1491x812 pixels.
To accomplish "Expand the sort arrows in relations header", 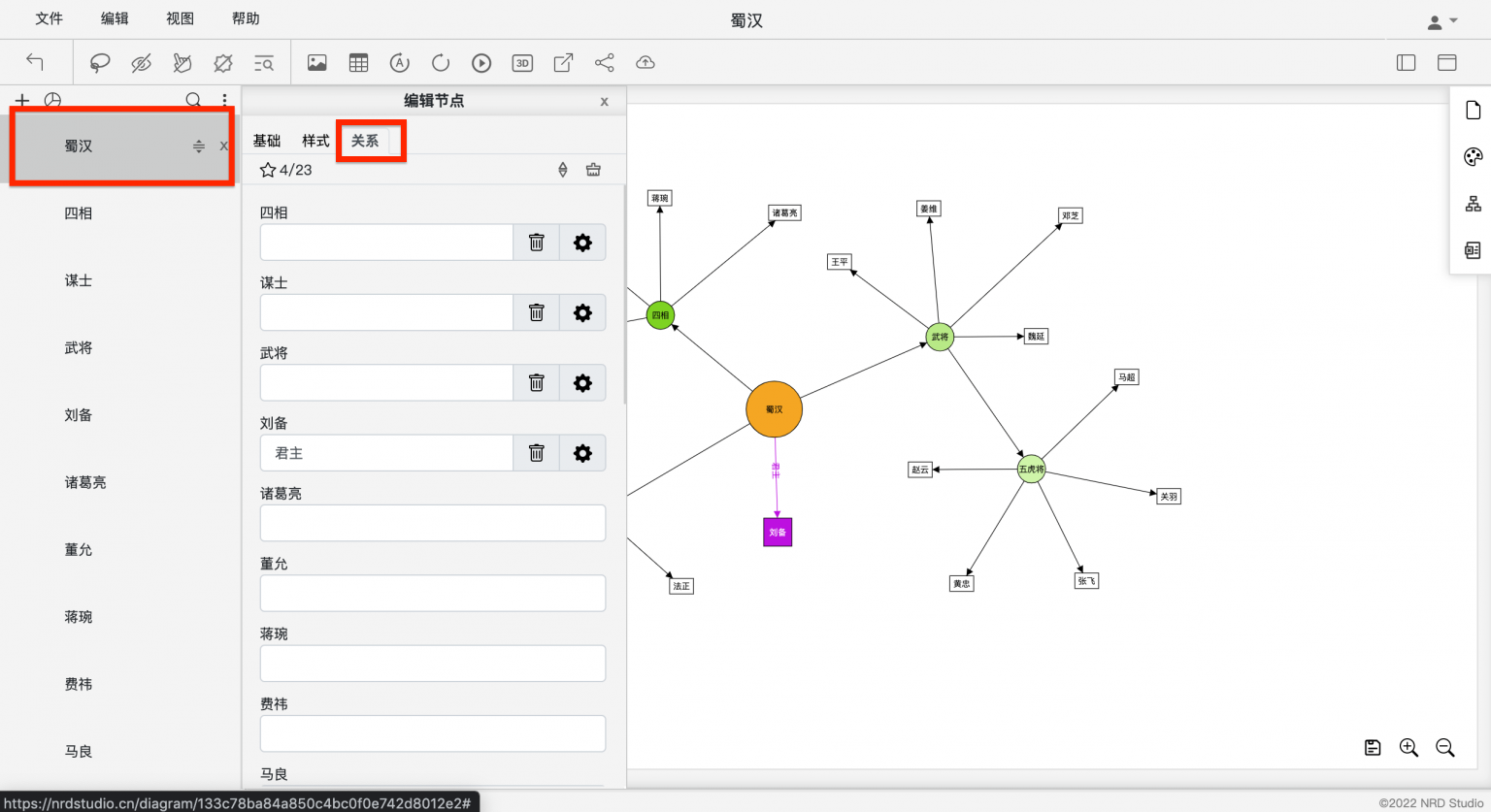I will (563, 170).
